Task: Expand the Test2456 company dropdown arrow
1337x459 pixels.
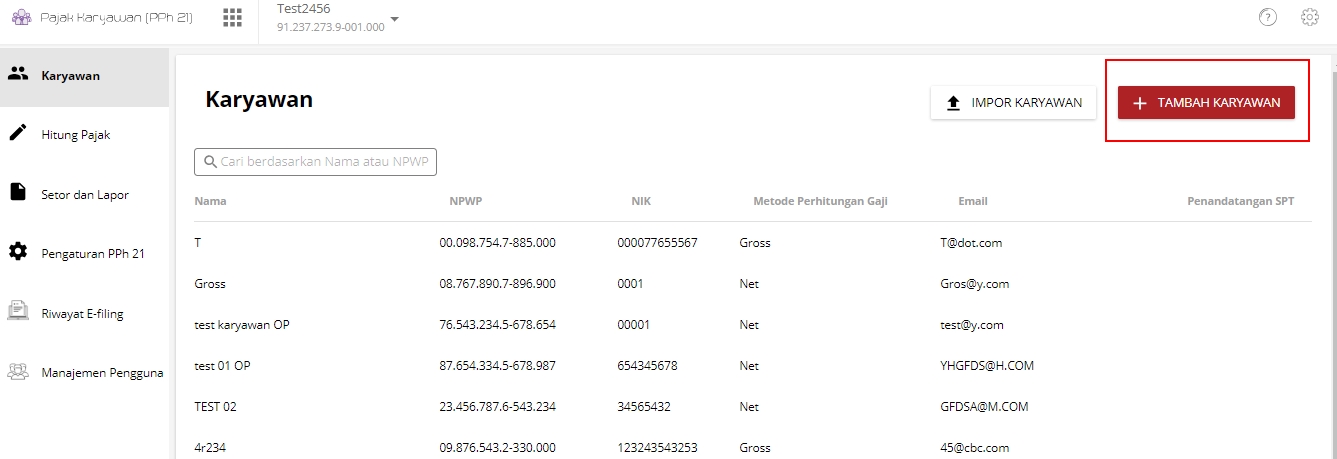Action: coord(395,19)
